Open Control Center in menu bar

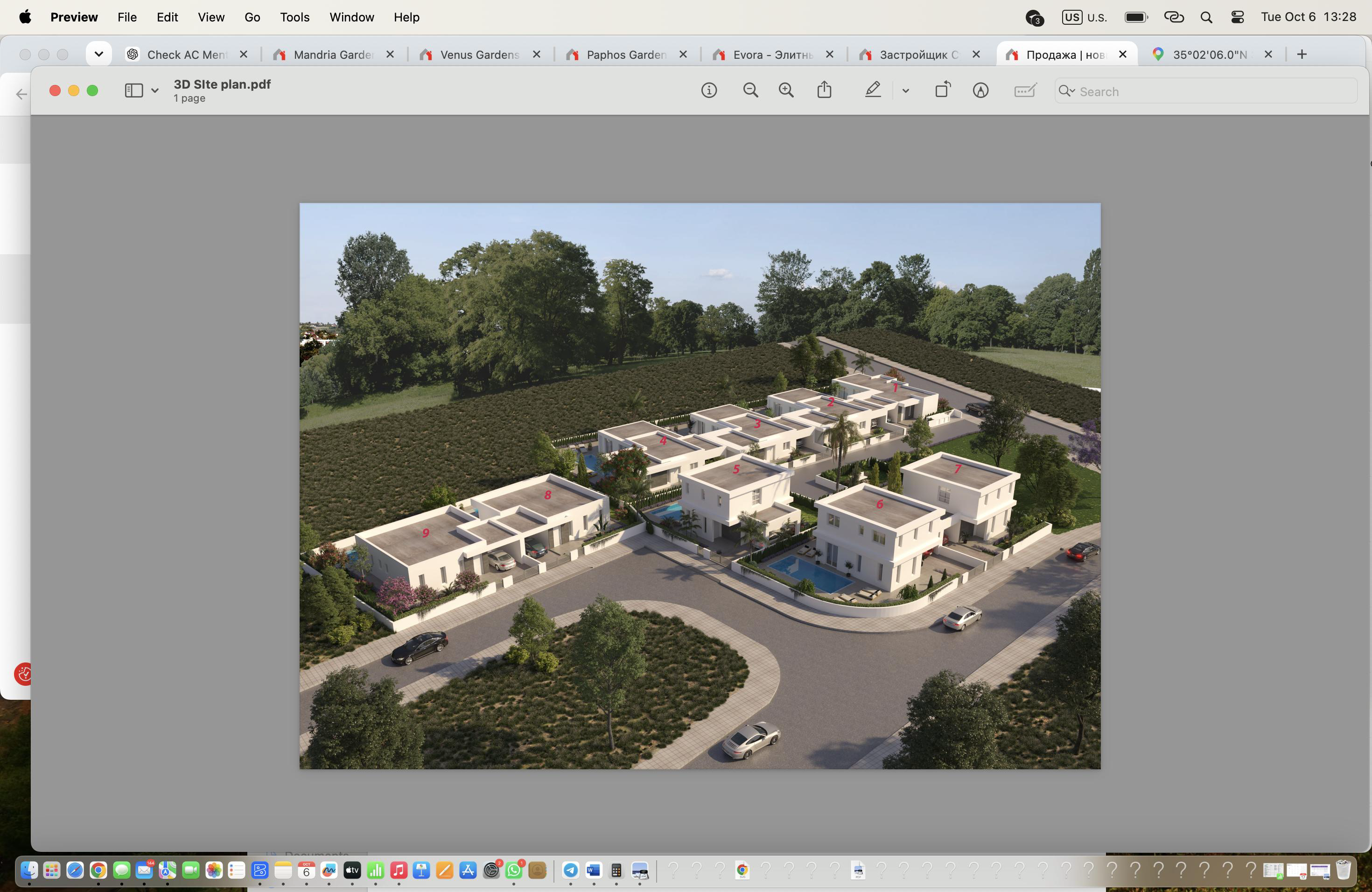tap(1237, 17)
